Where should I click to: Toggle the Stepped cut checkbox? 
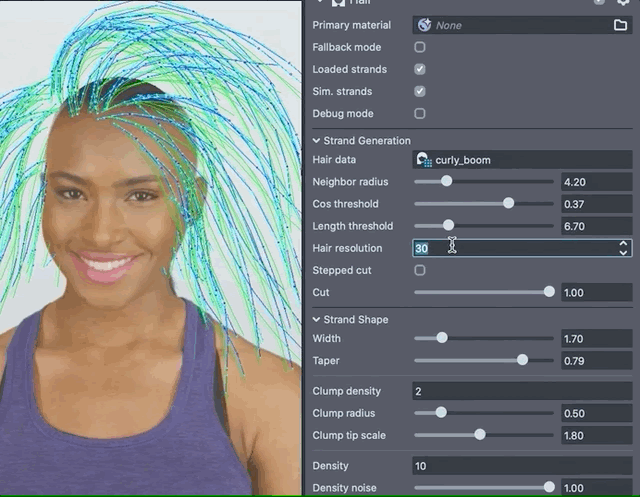point(420,270)
